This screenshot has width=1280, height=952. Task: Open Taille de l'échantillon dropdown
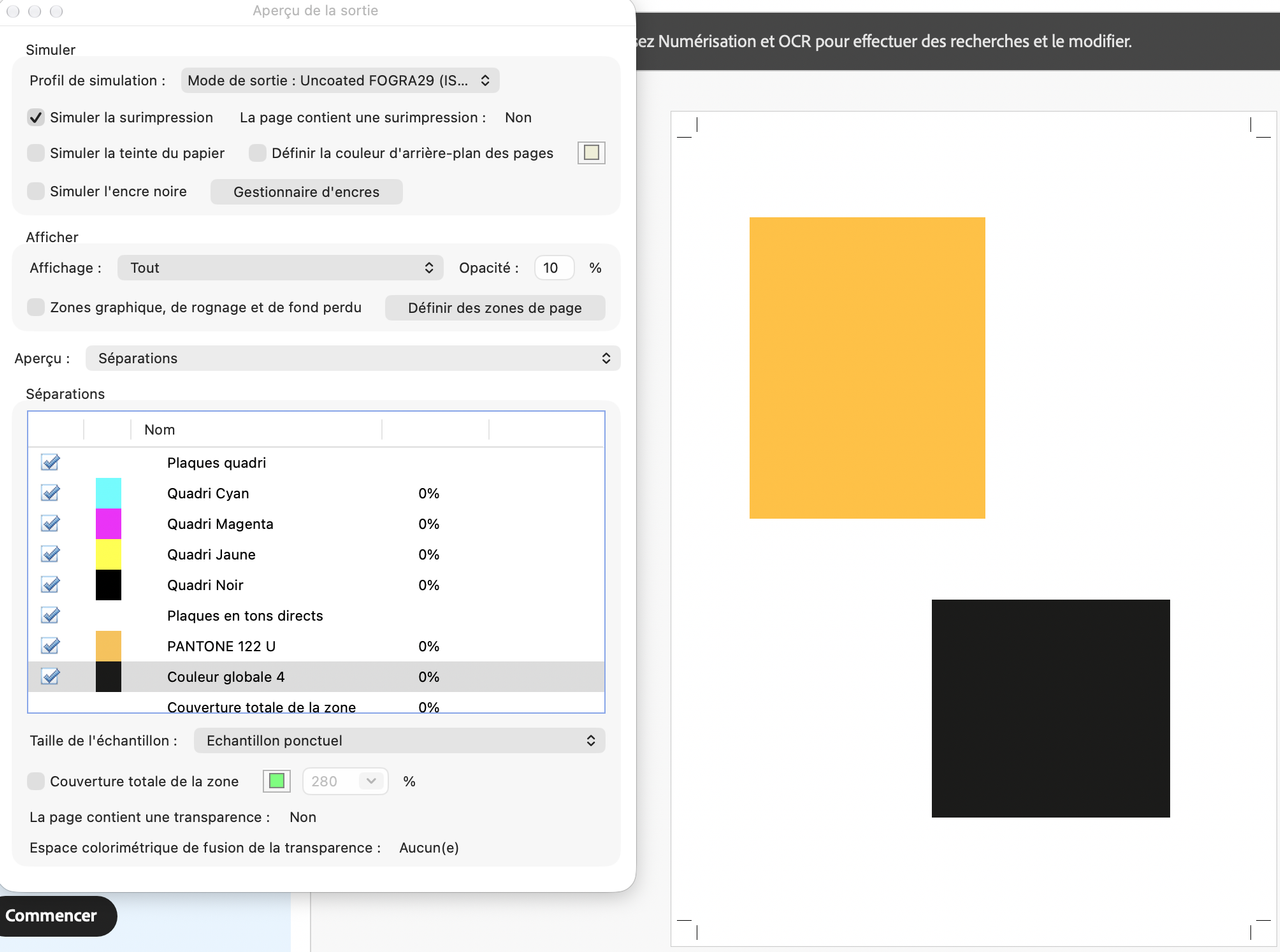pyautogui.click(x=399, y=741)
